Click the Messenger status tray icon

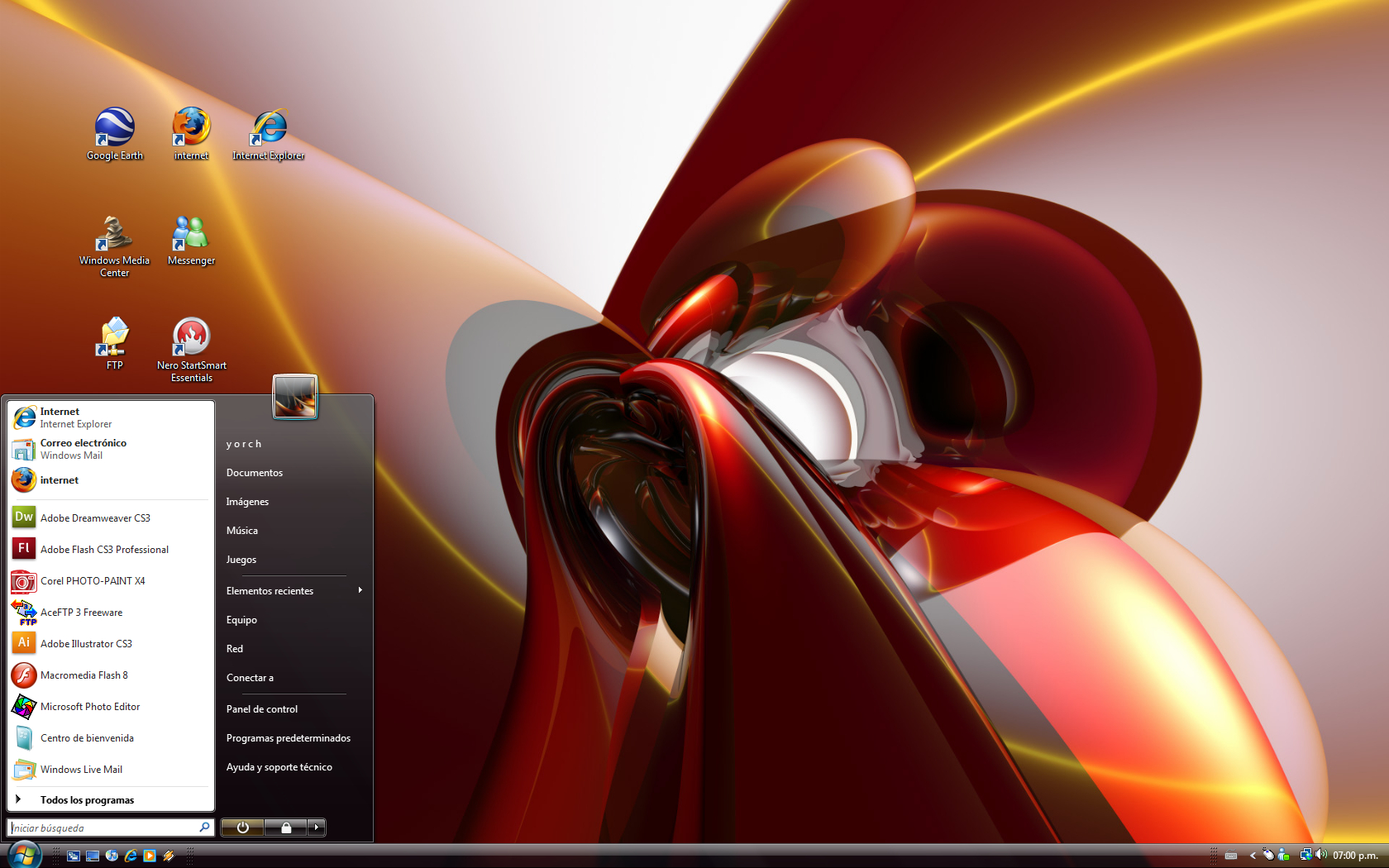click(x=1284, y=855)
